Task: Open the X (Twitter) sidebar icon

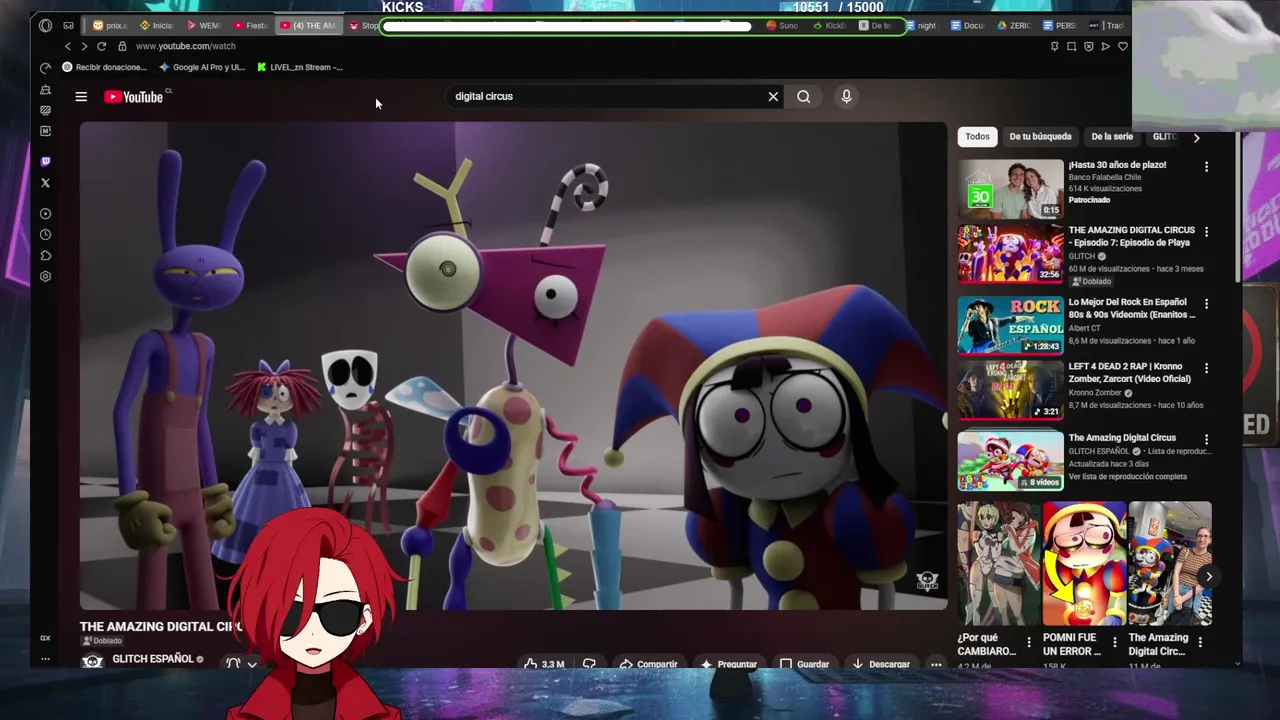Action: click(x=45, y=183)
